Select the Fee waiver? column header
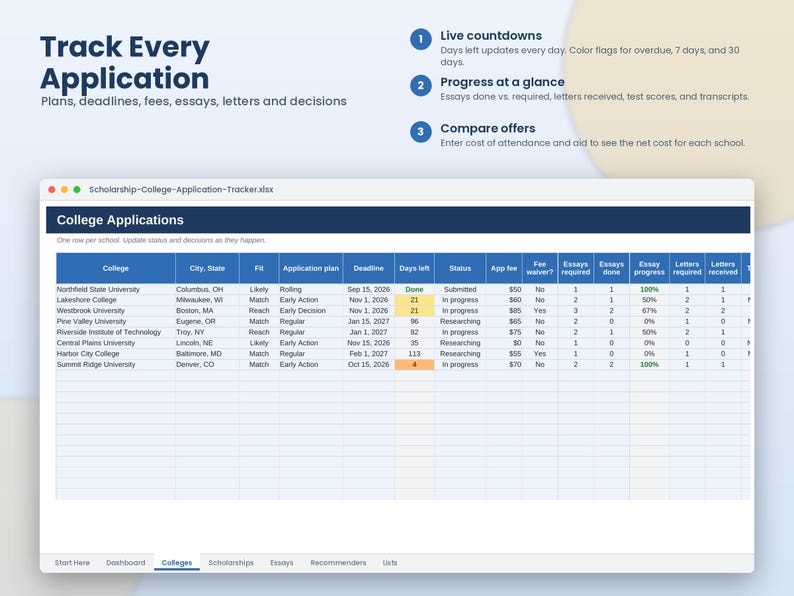The height and width of the screenshot is (596, 794). [540, 268]
